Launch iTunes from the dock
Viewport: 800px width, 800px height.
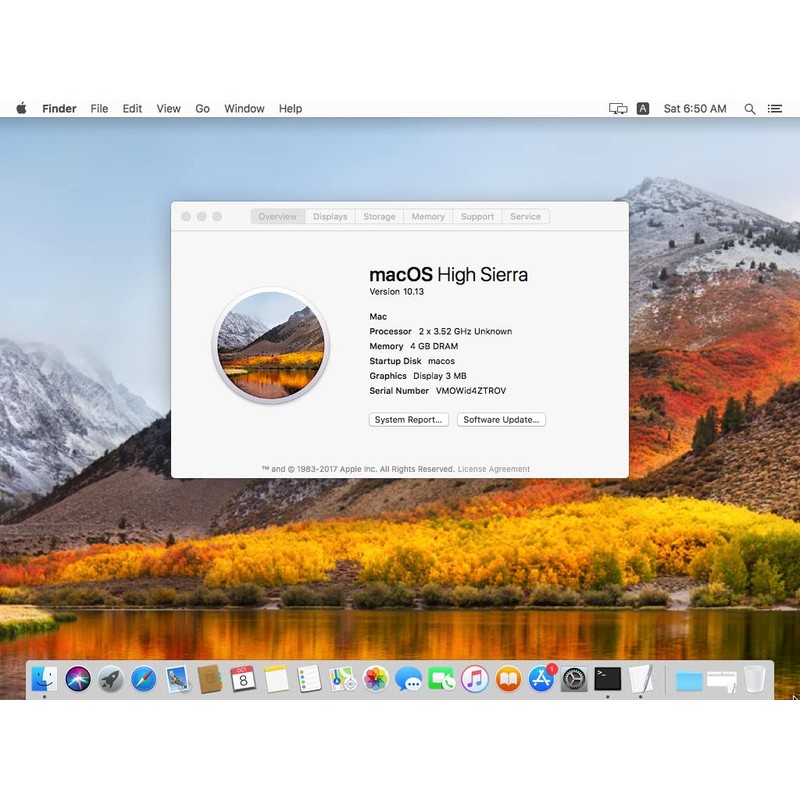[x=474, y=679]
